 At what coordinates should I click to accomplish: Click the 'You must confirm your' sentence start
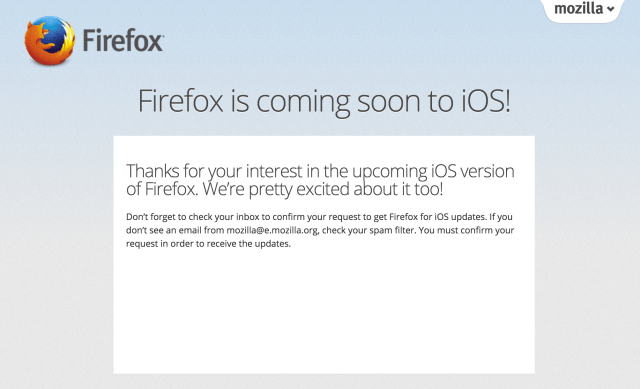(466, 230)
